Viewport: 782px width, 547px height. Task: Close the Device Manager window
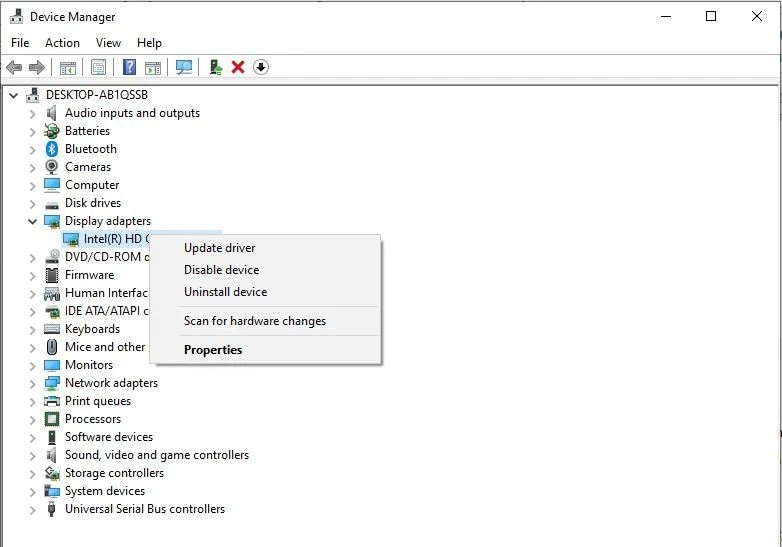757,16
